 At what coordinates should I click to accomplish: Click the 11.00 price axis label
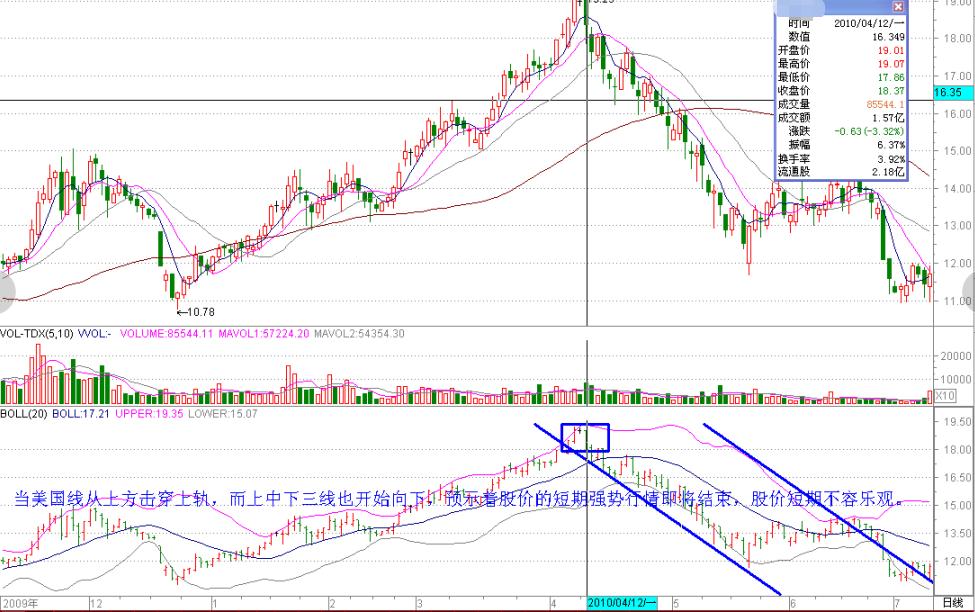(957, 301)
